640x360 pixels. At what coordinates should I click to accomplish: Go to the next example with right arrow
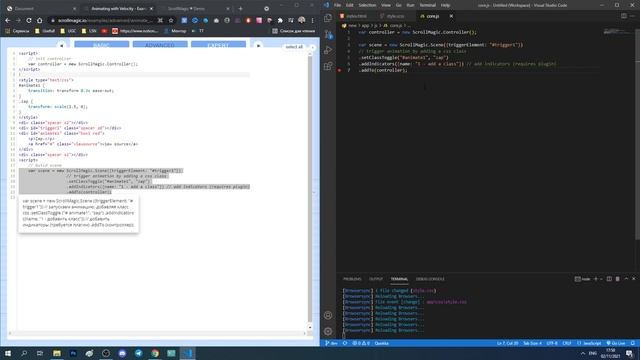pos(258,46)
